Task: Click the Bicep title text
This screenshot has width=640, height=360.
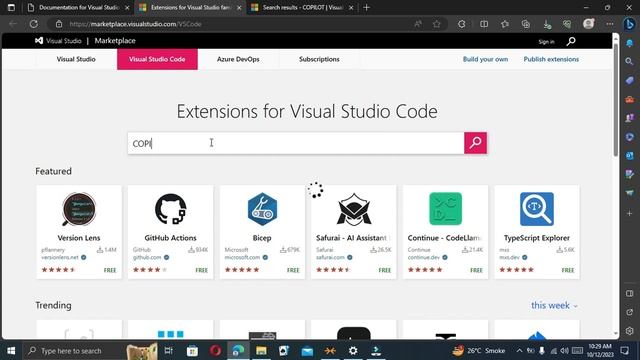Action: click(262, 238)
